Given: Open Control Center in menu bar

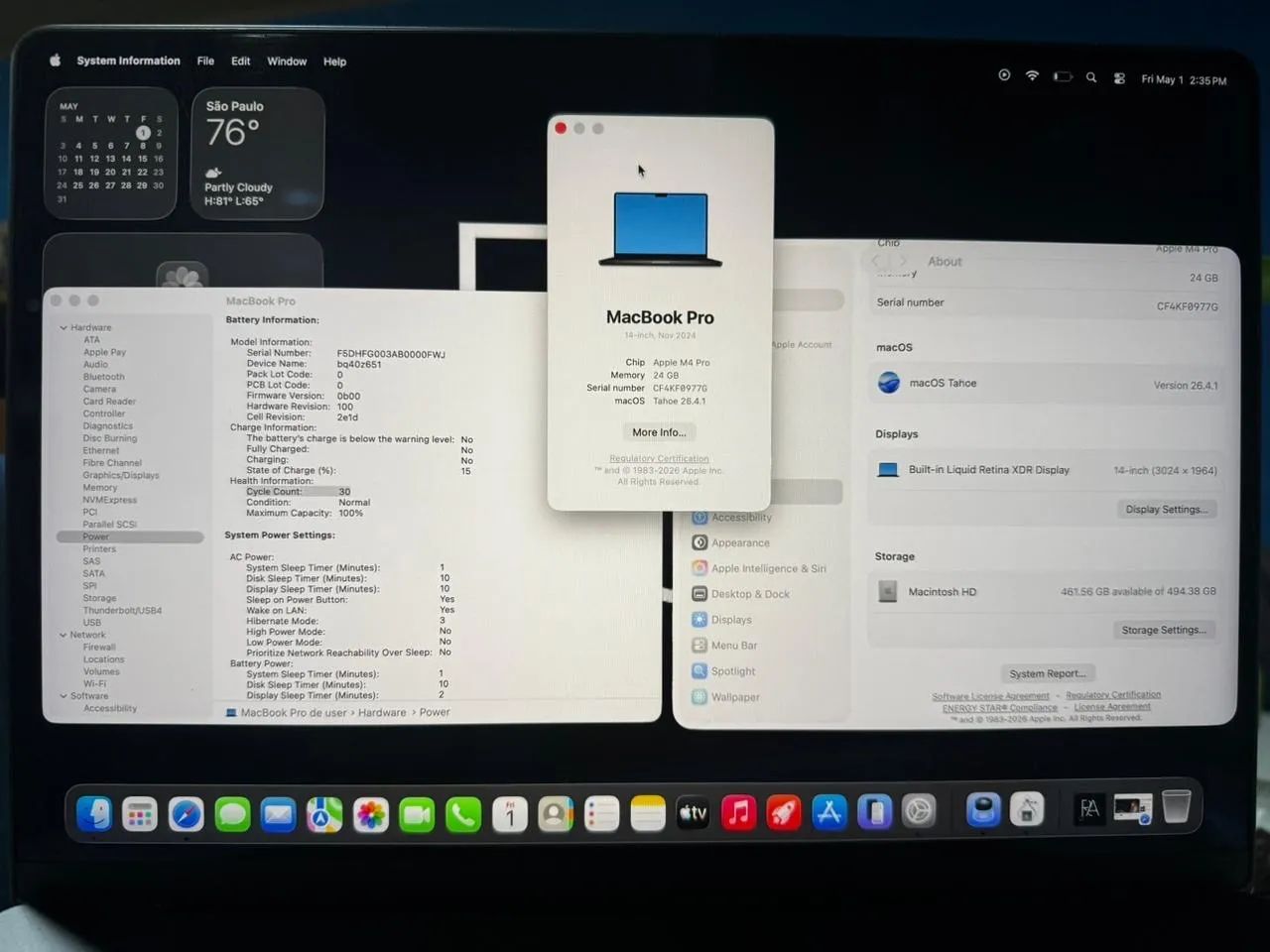Looking at the screenshot, I should tap(1119, 78).
